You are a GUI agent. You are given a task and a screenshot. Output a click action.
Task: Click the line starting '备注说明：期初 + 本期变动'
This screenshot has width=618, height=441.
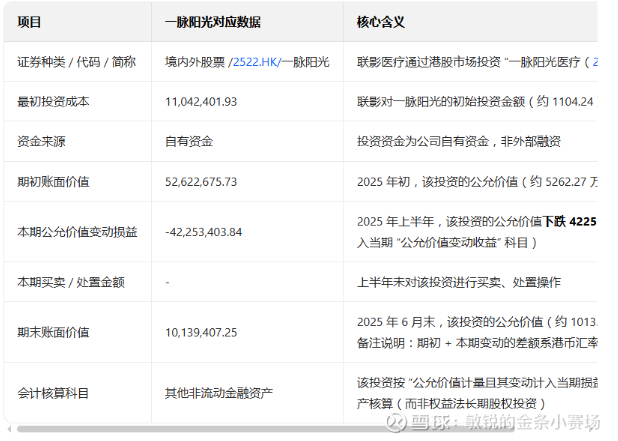coord(477,343)
